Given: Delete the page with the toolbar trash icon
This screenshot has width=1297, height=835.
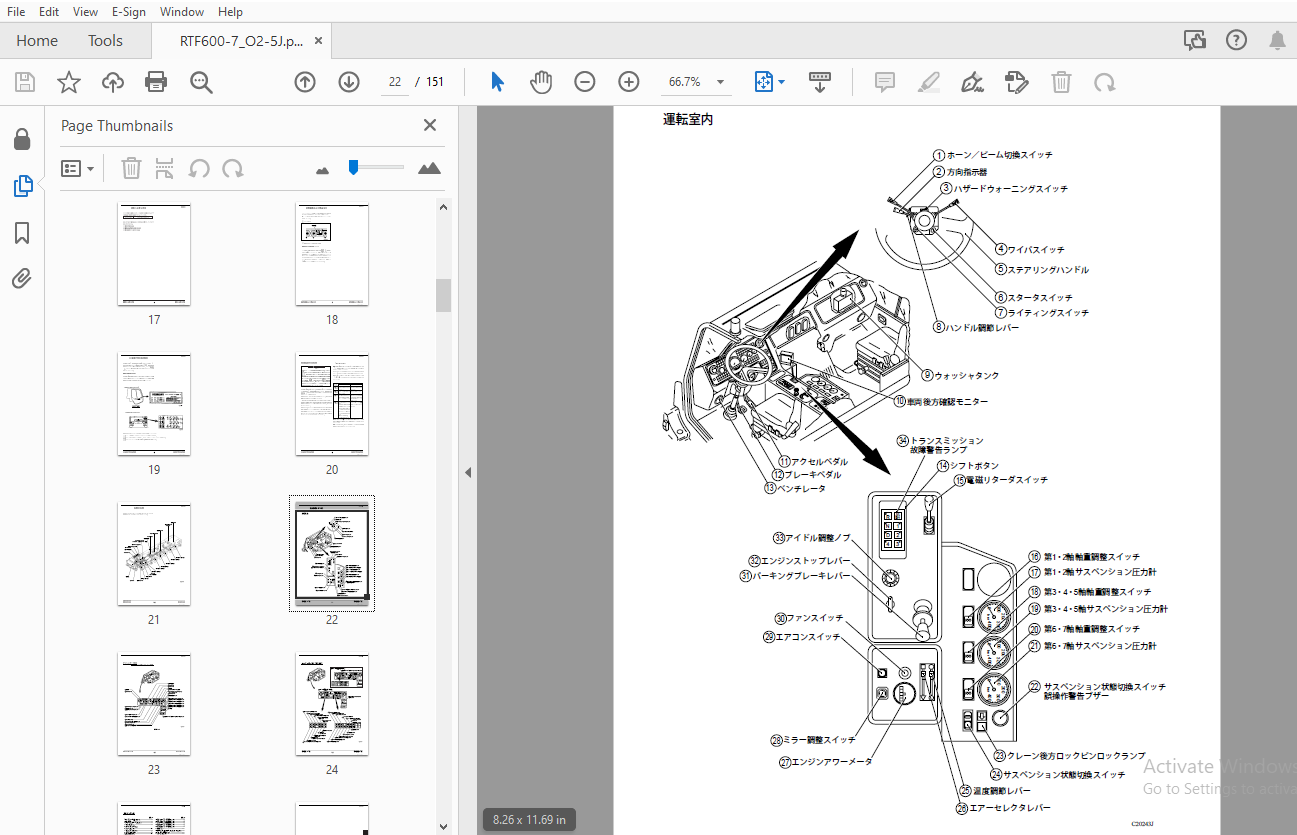Looking at the screenshot, I should (1061, 82).
